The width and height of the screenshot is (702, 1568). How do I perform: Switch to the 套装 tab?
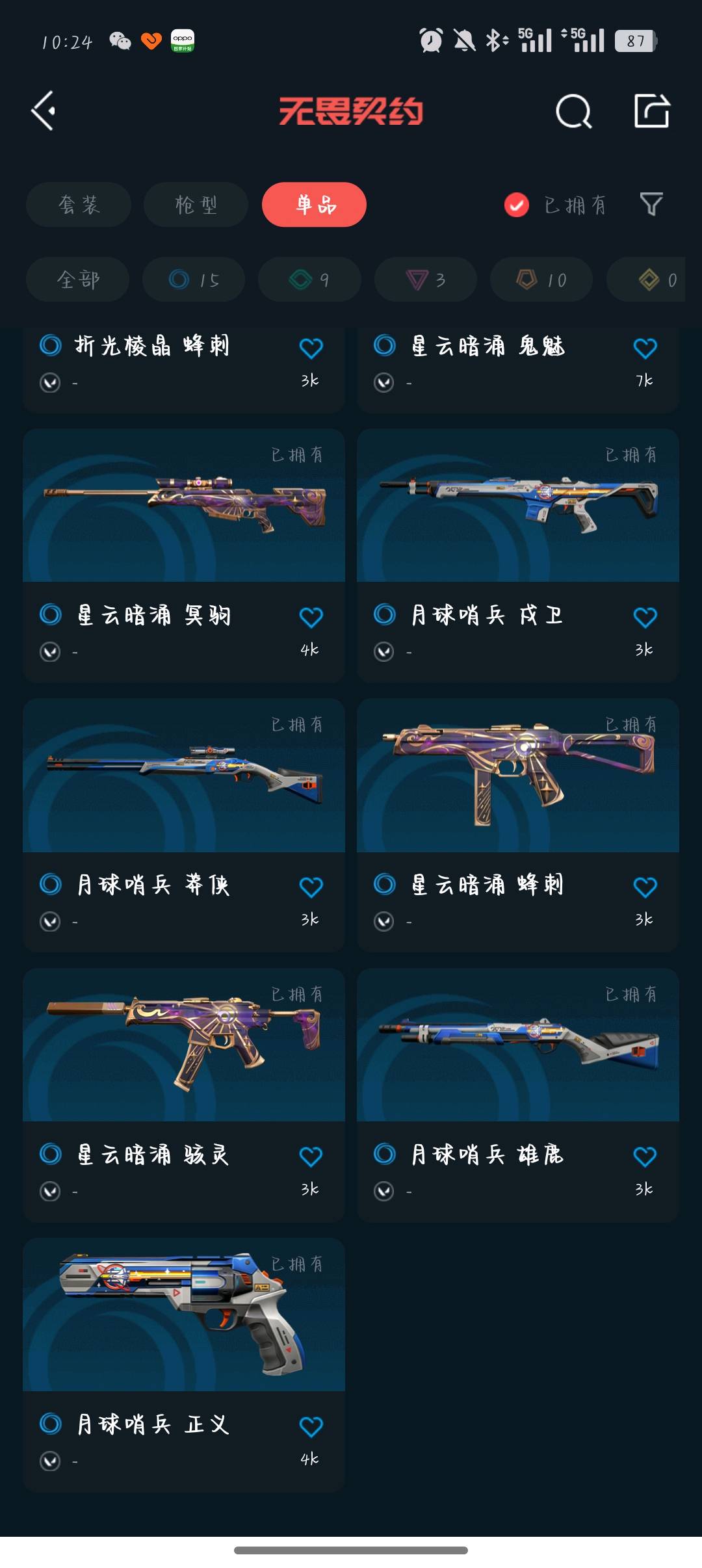click(x=79, y=205)
